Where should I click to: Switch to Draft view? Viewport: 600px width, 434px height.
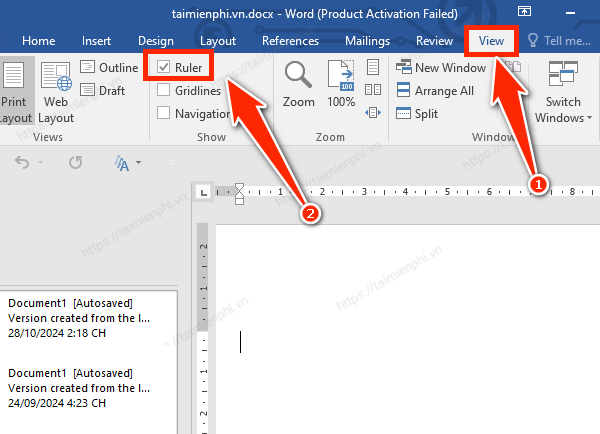point(103,90)
